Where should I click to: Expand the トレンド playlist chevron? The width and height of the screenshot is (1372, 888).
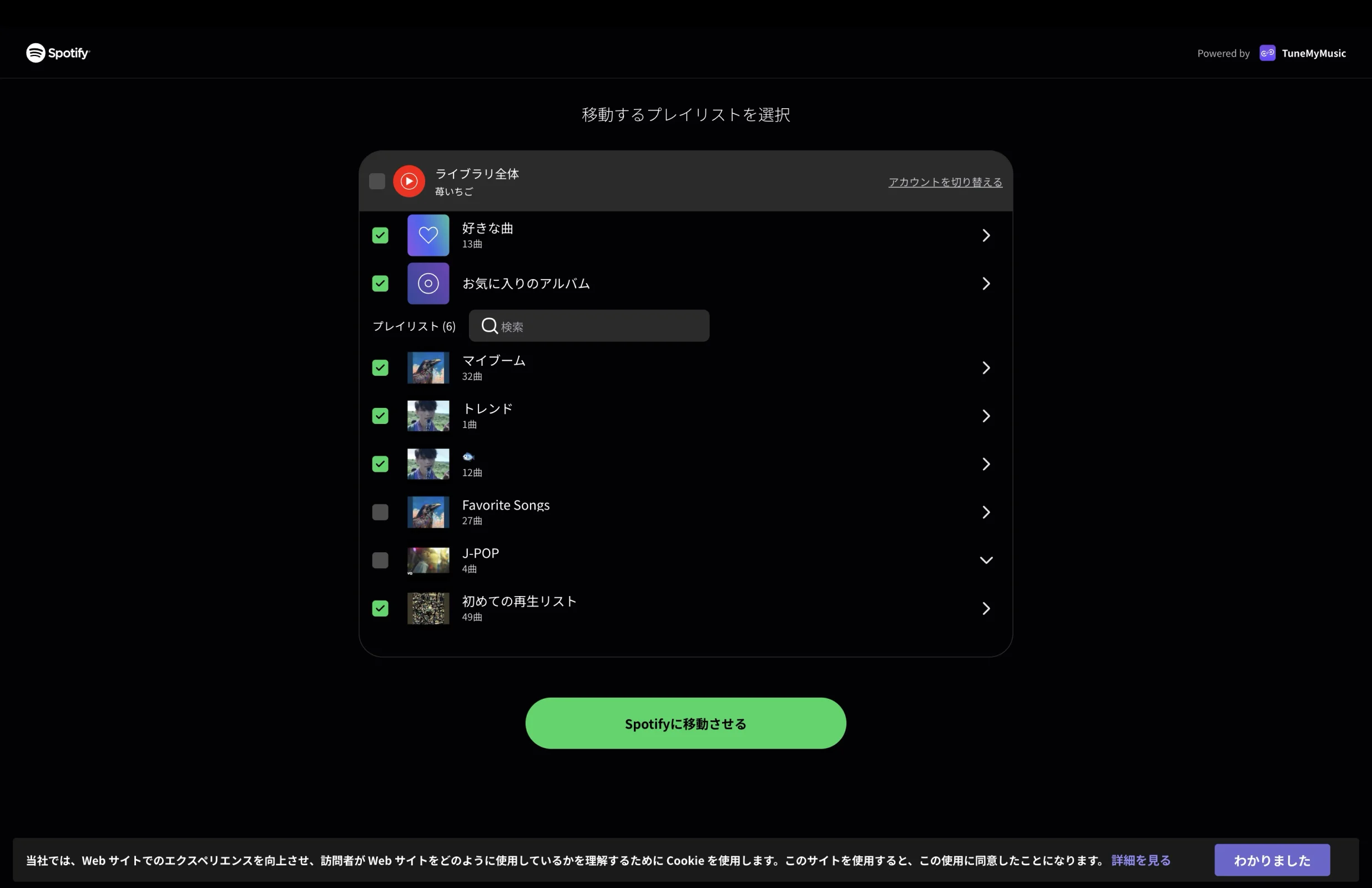click(986, 416)
